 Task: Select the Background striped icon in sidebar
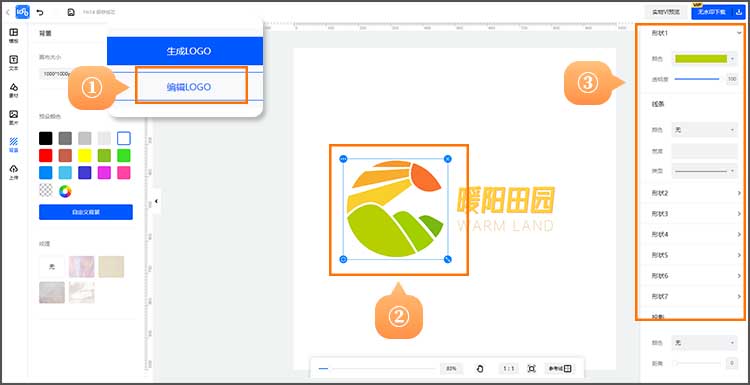tap(14, 145)
